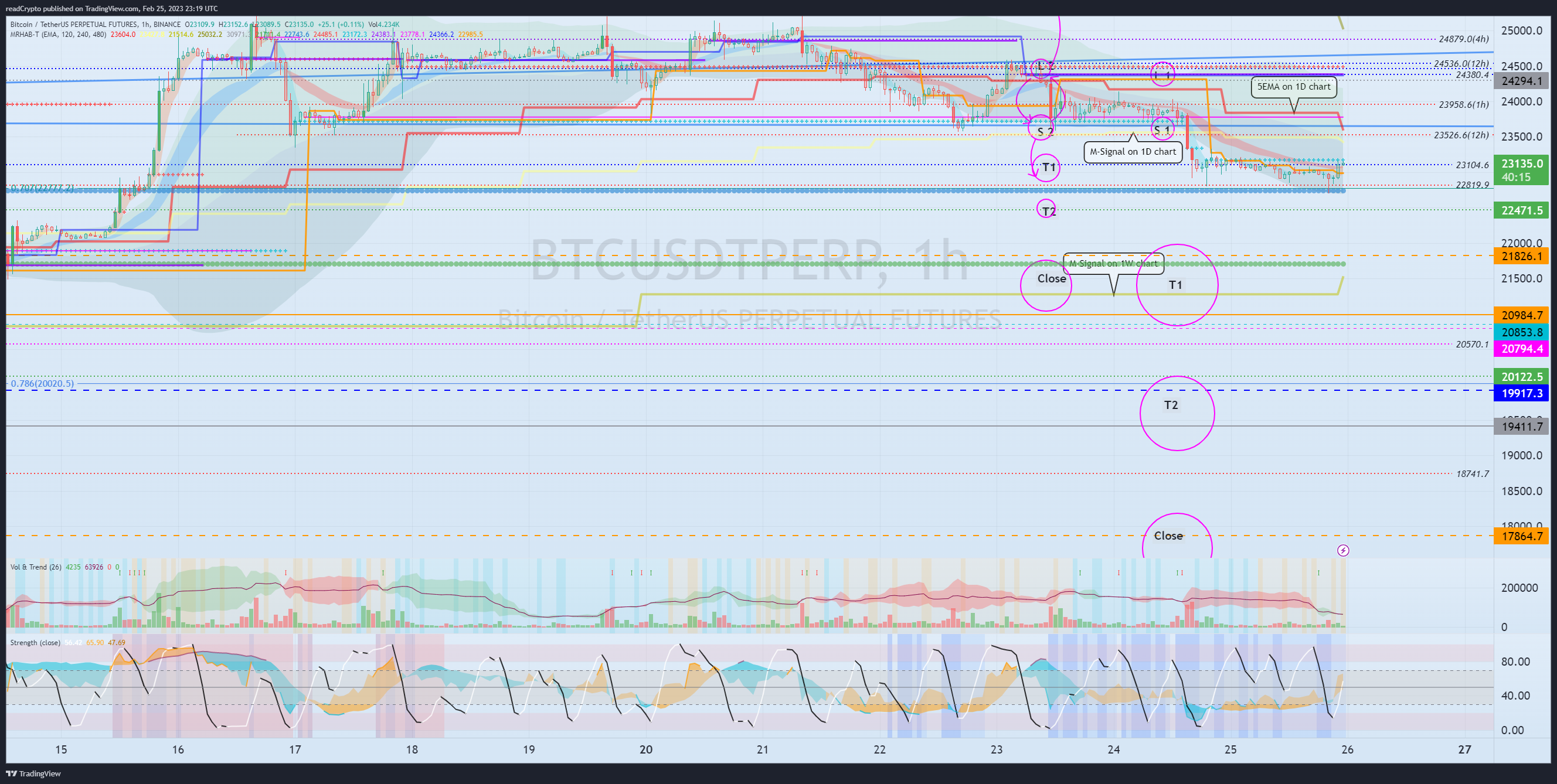Click the 23526.6(12h) level label
Viewport: 1557px width, 784px height.
(x=1461, y=135)
